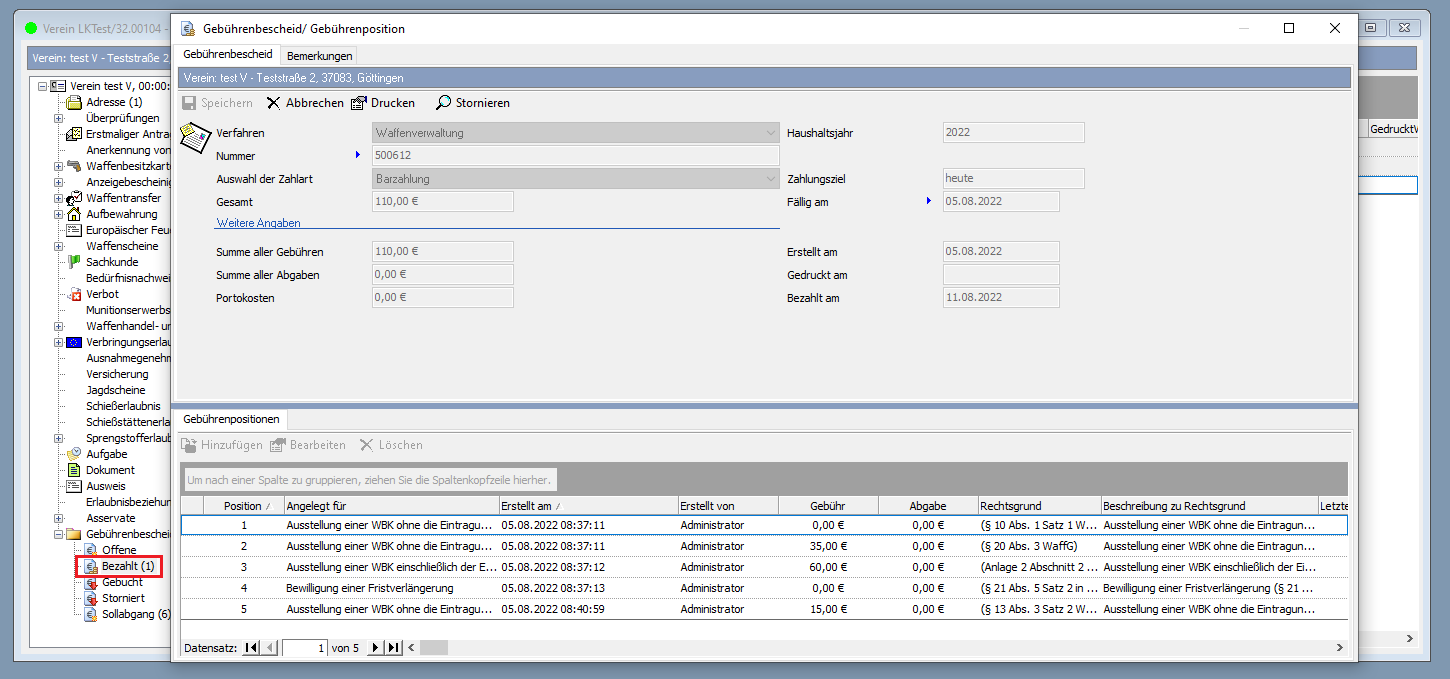This screenshot has height=679, width=1450.
Task: Open the Weitere Angaben link
Action: (x=258, y=223)
